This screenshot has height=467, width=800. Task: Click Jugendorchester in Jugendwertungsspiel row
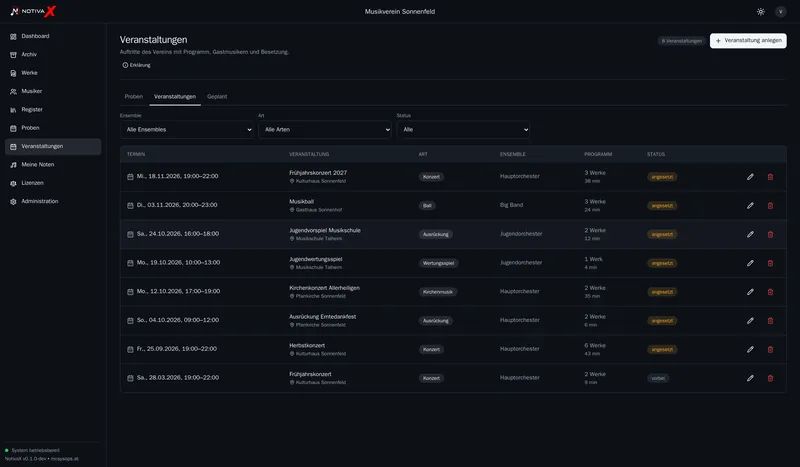[521, 262]
